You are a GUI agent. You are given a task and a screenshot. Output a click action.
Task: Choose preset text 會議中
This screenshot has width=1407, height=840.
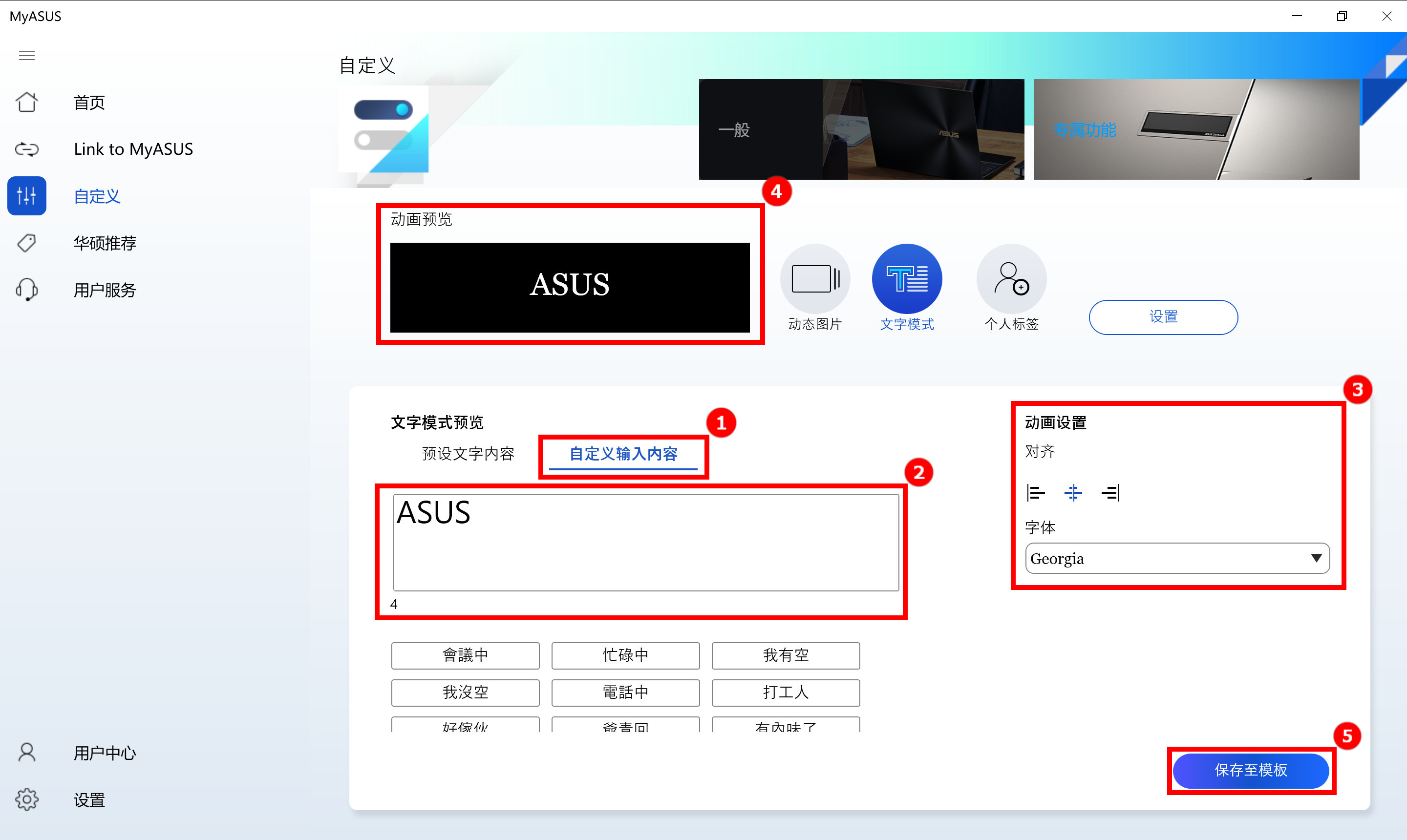click(x=466, y=655)
